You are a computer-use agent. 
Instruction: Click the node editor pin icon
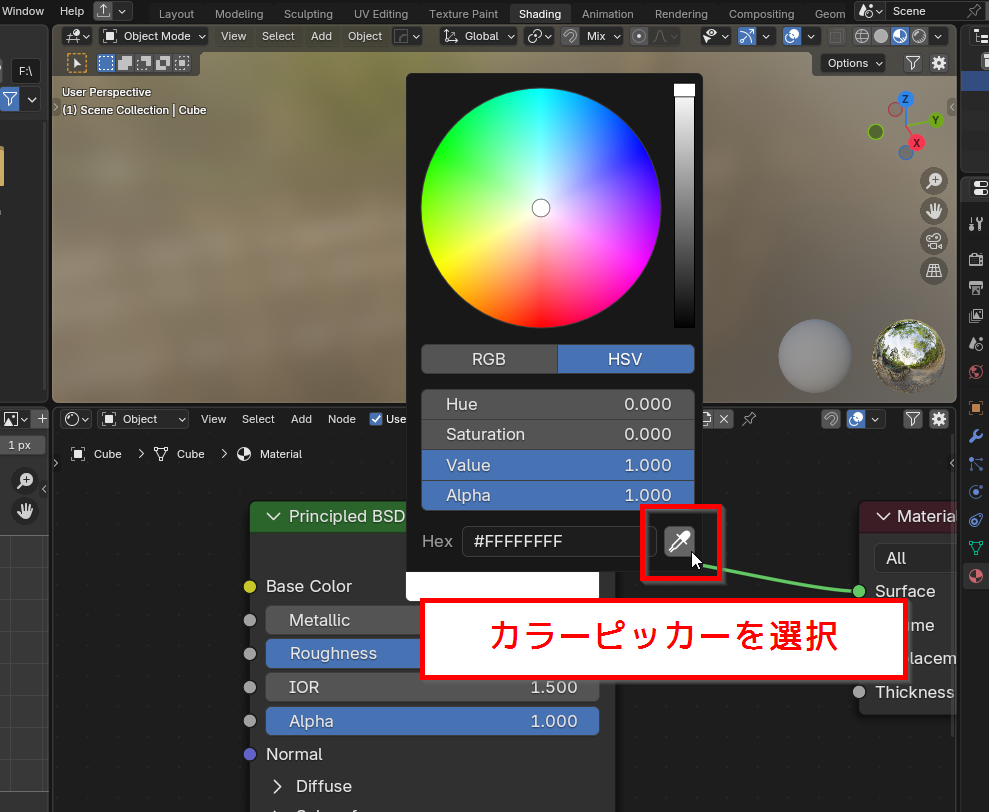[749, 419]
